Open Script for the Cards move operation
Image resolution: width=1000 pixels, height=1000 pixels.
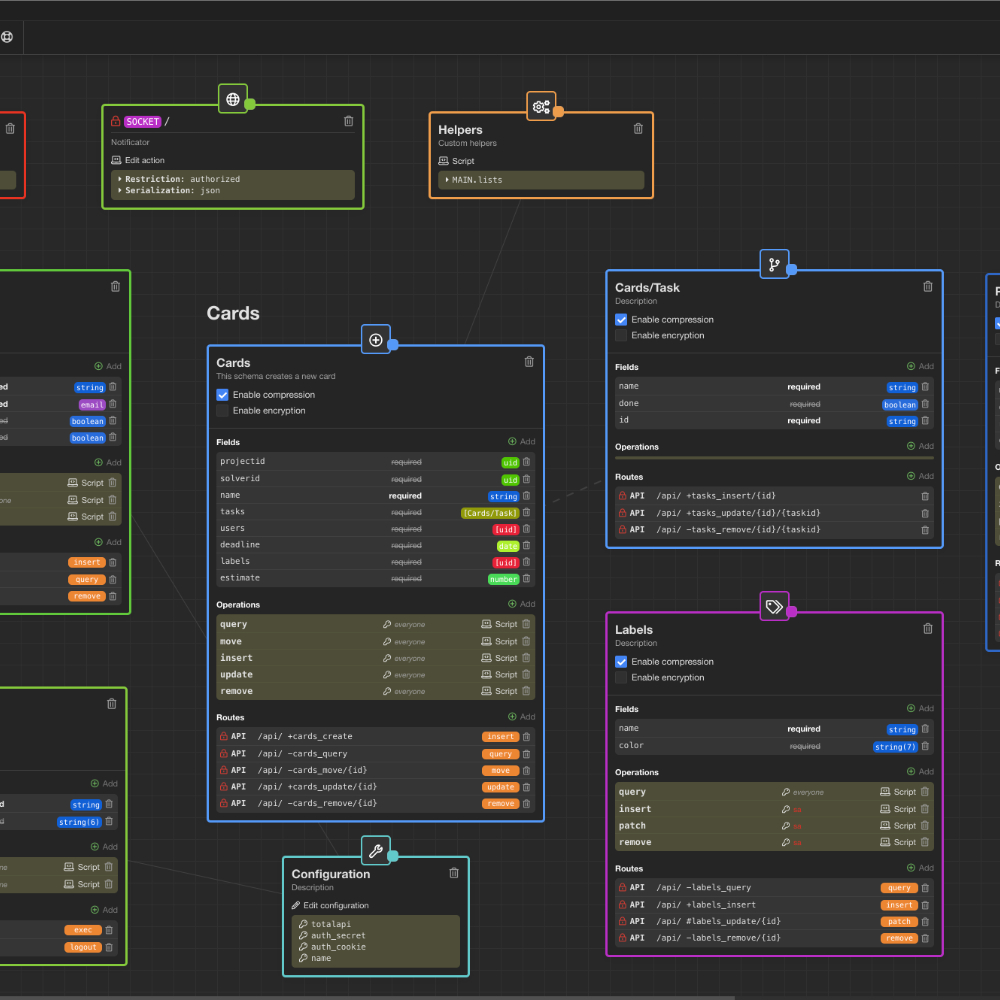(500, 642)
